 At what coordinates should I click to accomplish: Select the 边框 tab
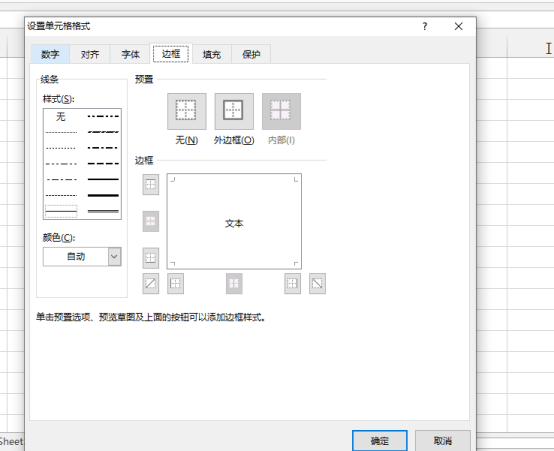point(171,54)
